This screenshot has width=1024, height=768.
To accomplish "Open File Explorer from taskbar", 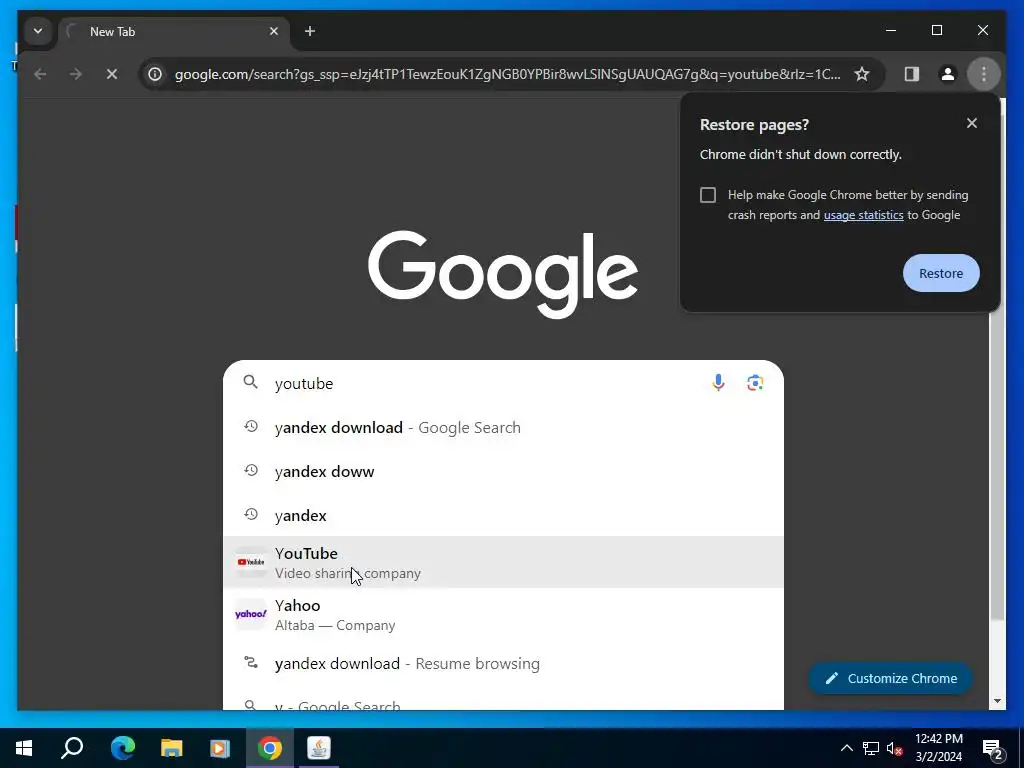I will click(171, 748).
